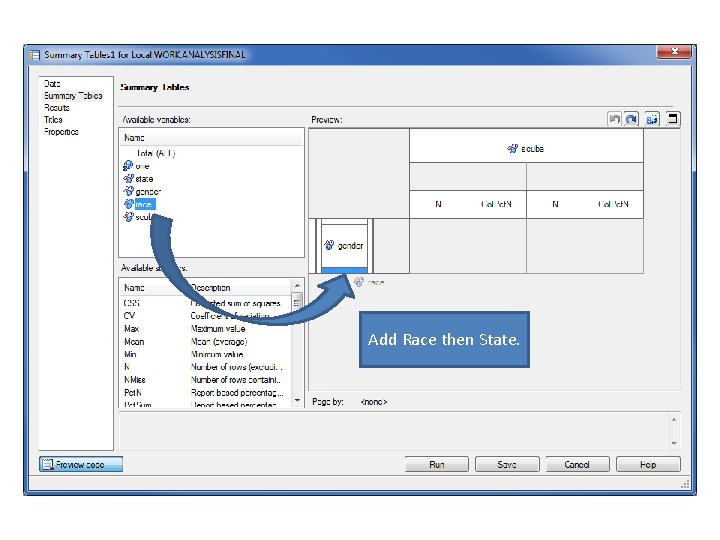
Task: Select the 'scuba' variable in available variables
Action: point(138,217)
